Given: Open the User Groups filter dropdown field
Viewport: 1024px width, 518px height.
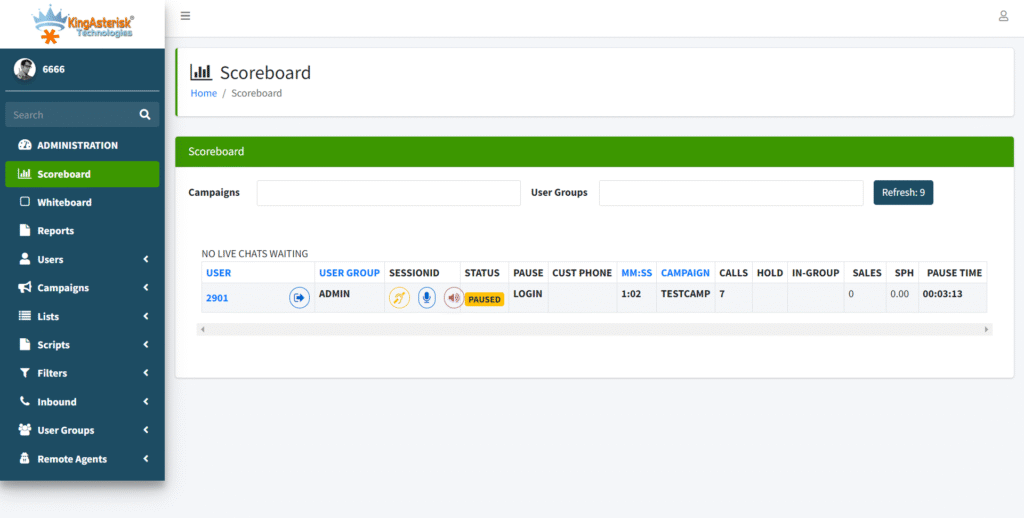Looking at the screenshot, I should coord(730,193).
